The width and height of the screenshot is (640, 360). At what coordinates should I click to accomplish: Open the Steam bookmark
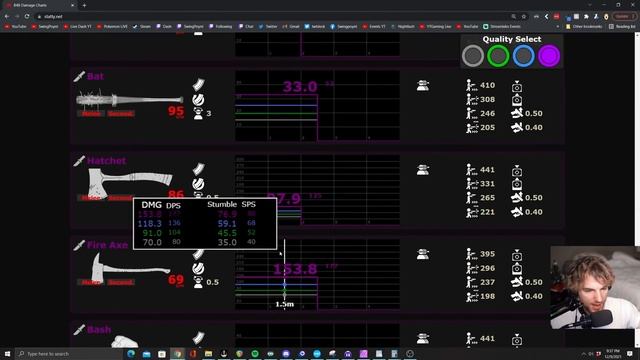142,27
